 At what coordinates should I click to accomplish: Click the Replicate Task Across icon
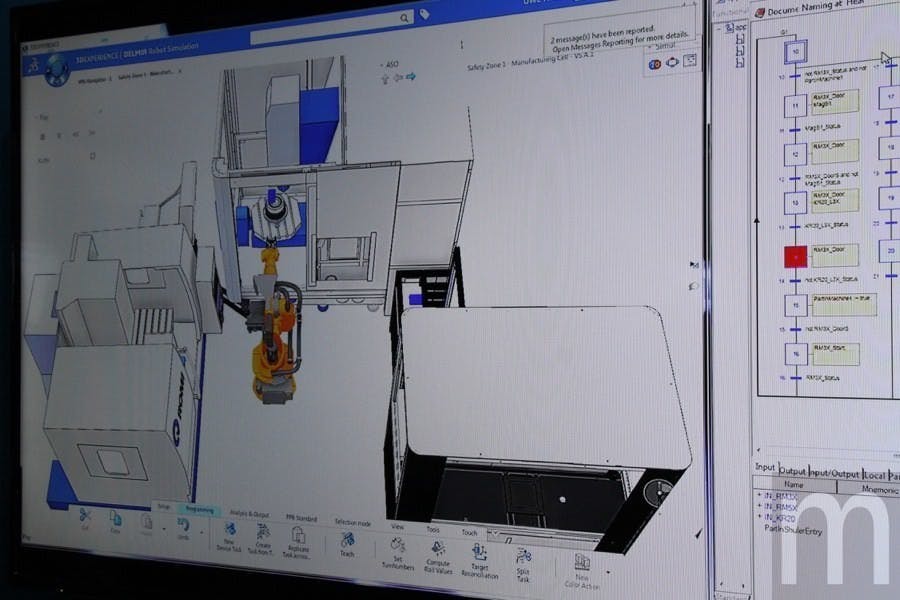pyautogui.click(x=298, y=535)
